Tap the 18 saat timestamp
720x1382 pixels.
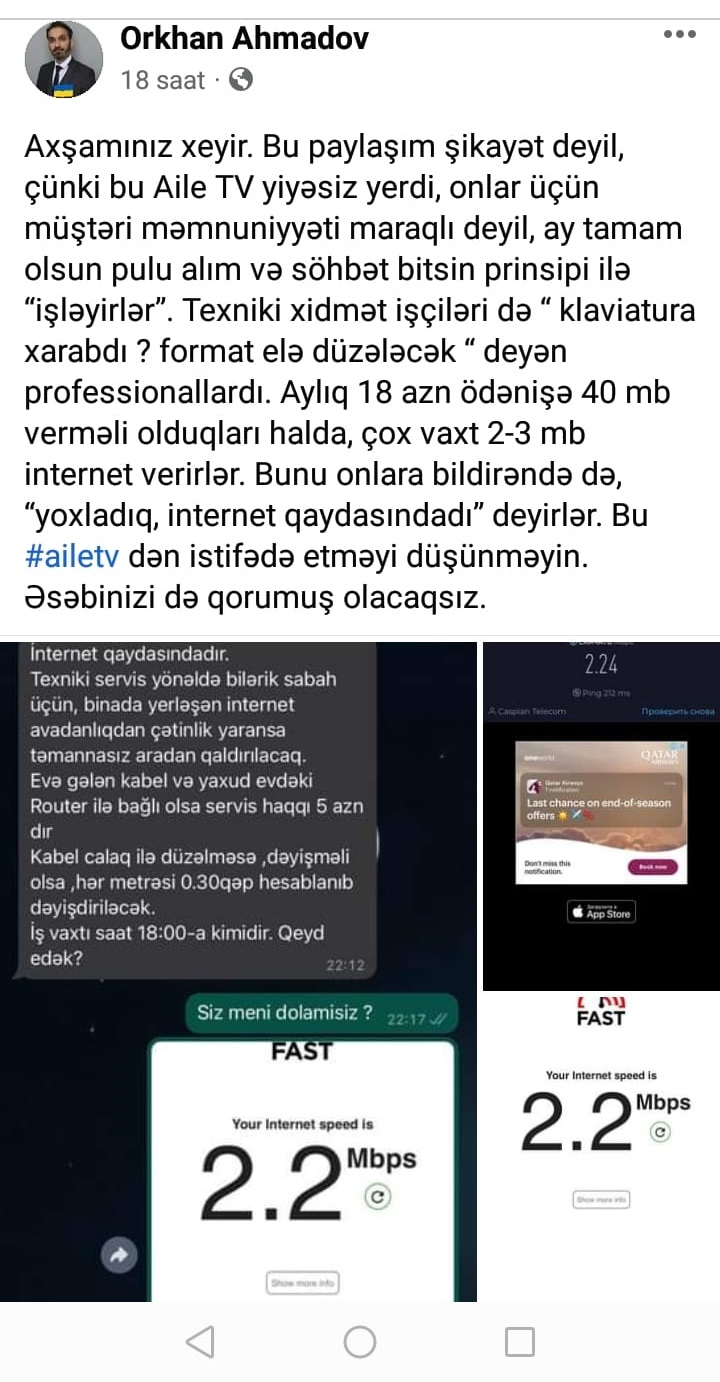(162, 80)
